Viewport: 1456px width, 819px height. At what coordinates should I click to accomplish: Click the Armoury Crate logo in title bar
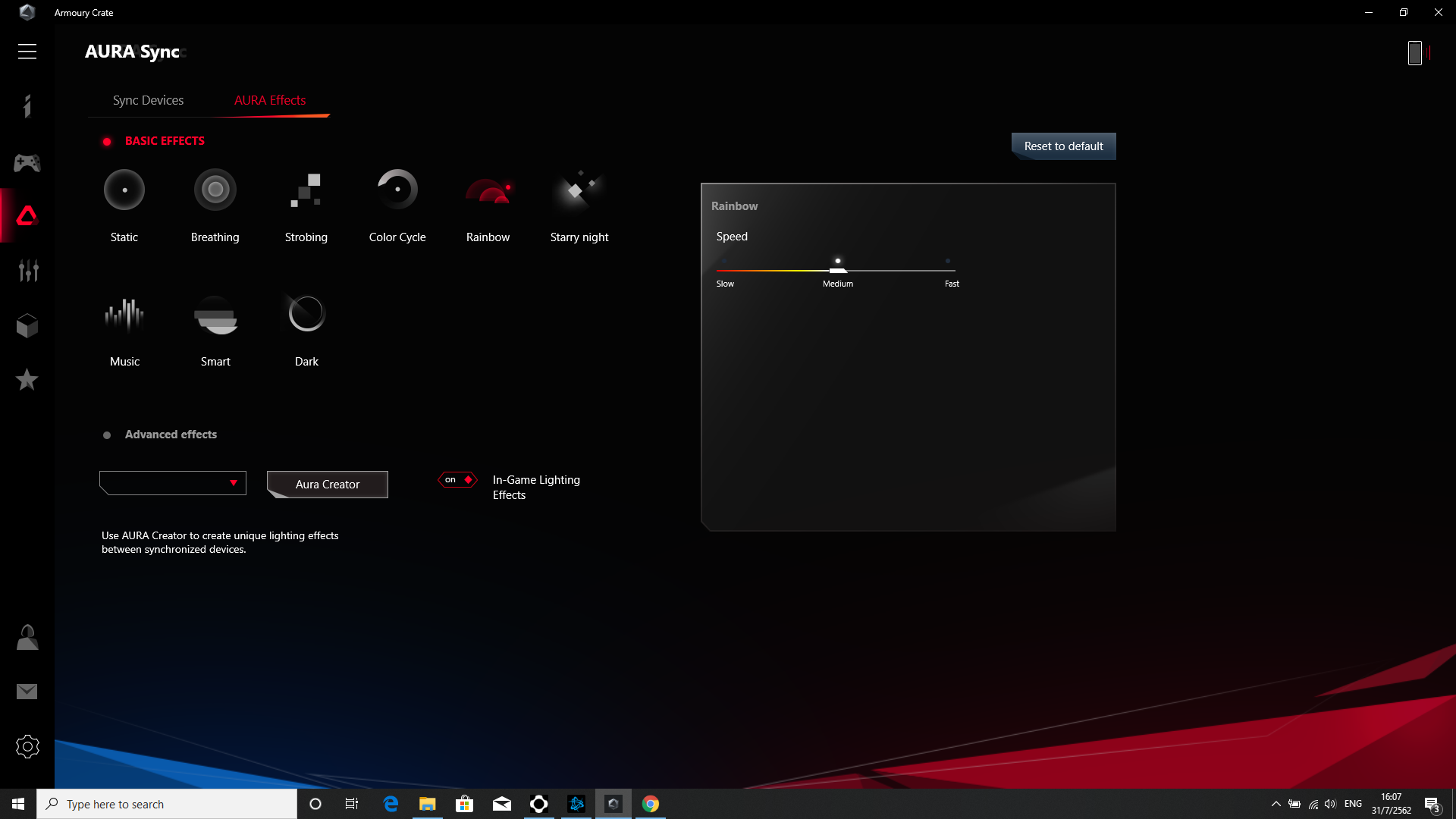(27, 12)
